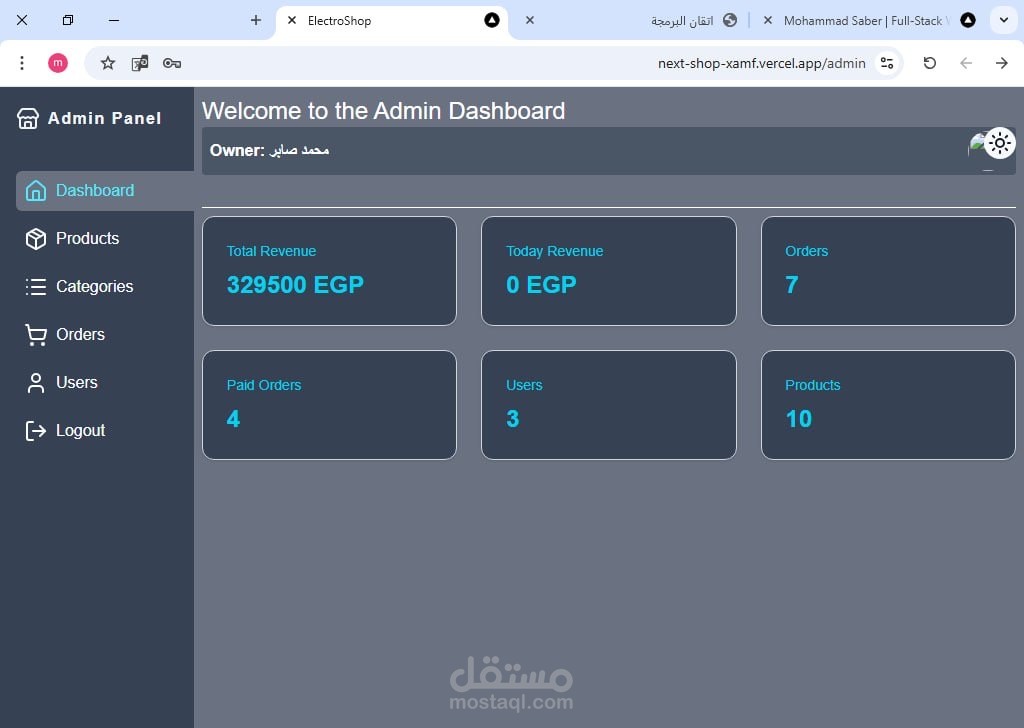The image size is (1024, 728).
Task: Click the Dashboard home icon in sidebar
Action: coord(36,191)
